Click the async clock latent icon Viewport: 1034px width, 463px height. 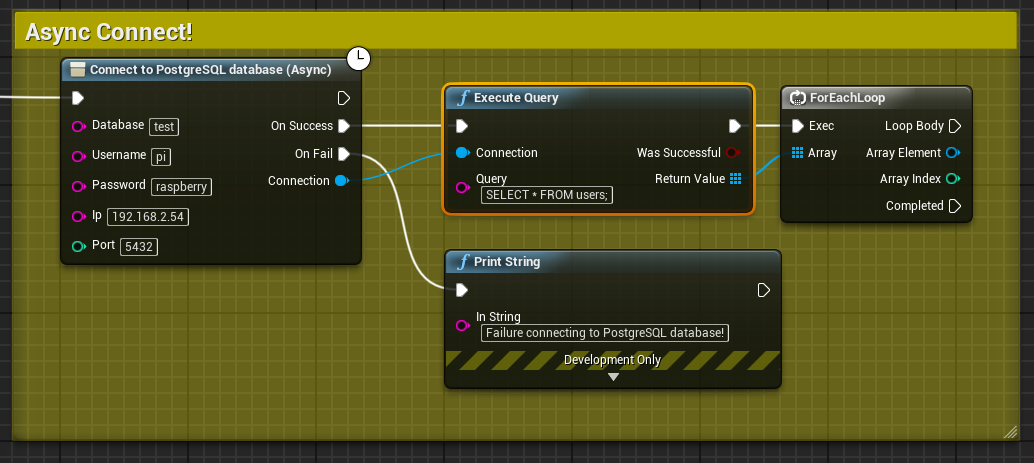click(x=358, y=59)
